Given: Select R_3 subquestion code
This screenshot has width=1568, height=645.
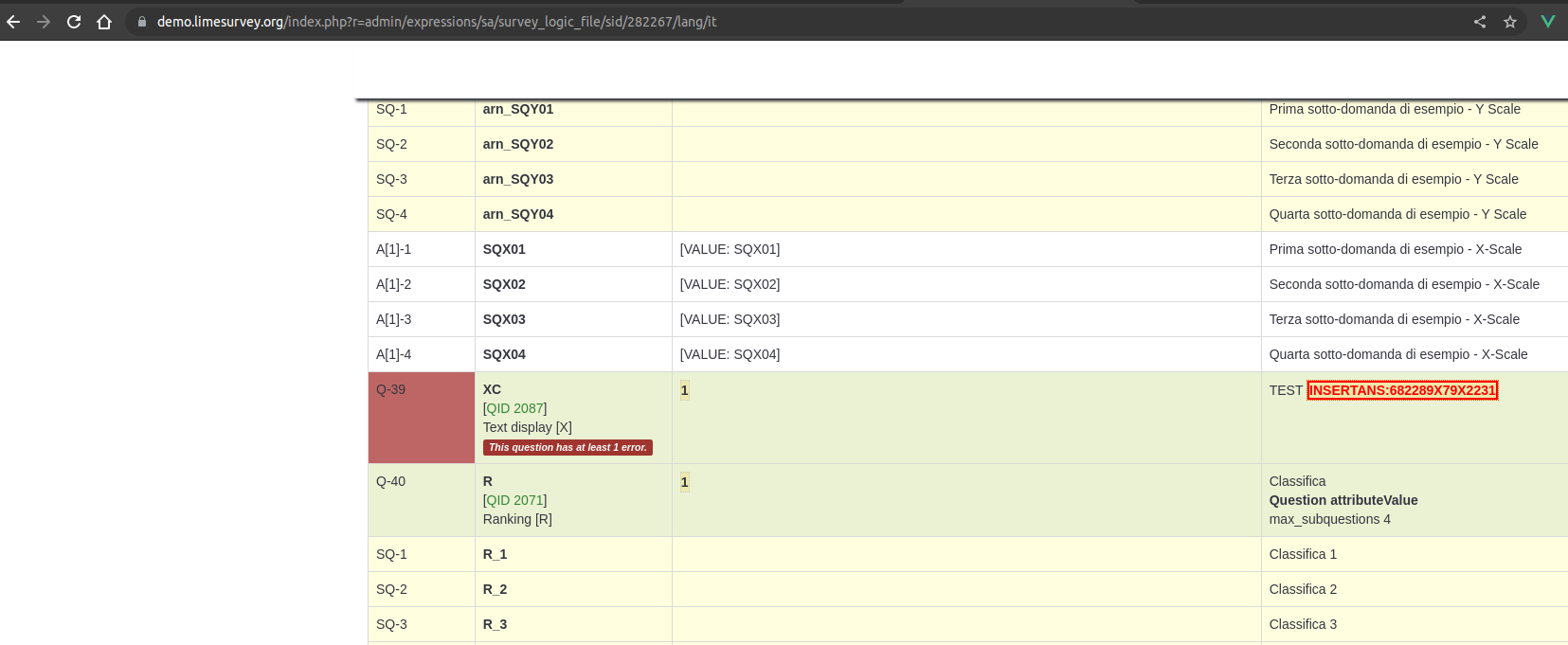Looking at the screenshot, I should (x=495, y=624).
